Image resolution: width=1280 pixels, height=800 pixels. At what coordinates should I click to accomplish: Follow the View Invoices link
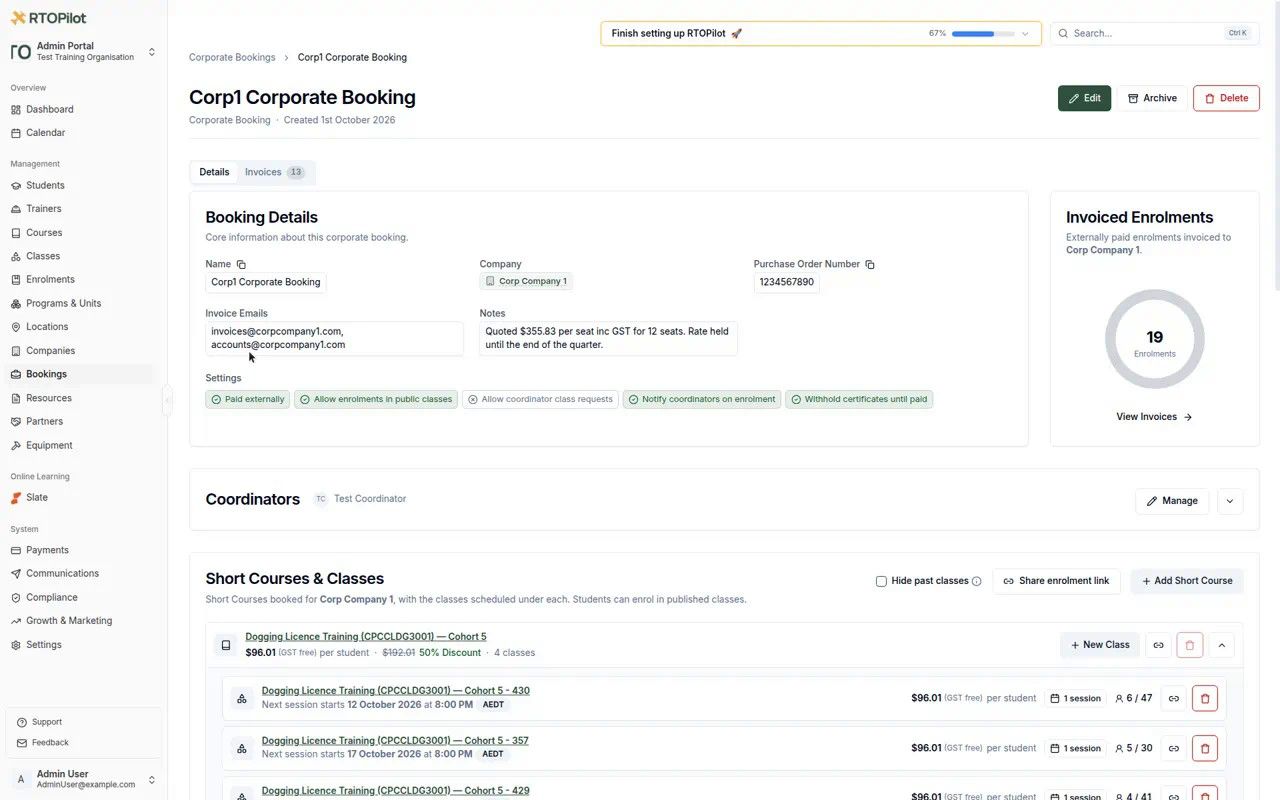(1154, 417)
